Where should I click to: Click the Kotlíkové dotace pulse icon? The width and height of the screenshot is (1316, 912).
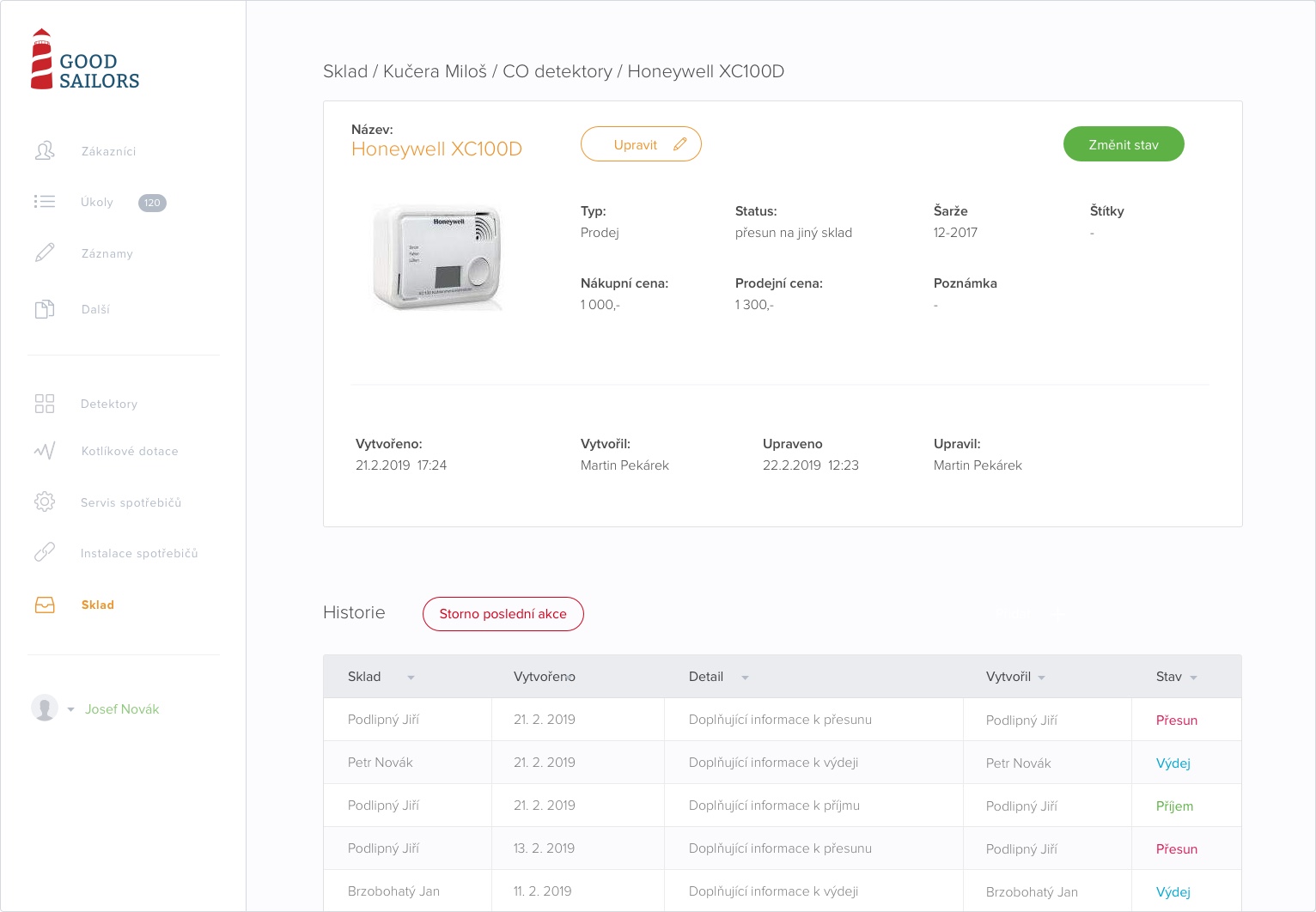[45, 451]
